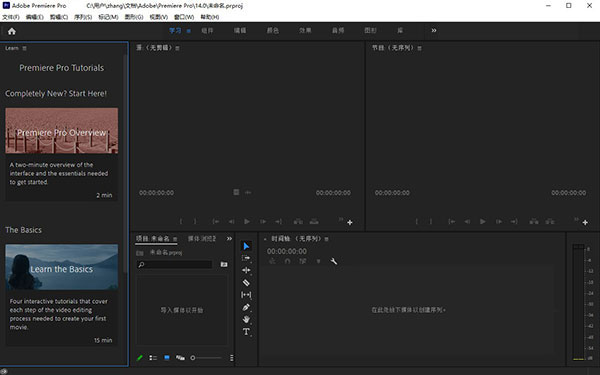Screen dimensions: 600x375
Task: Play the Source monitor clip
Action: (x=247, y=221)
